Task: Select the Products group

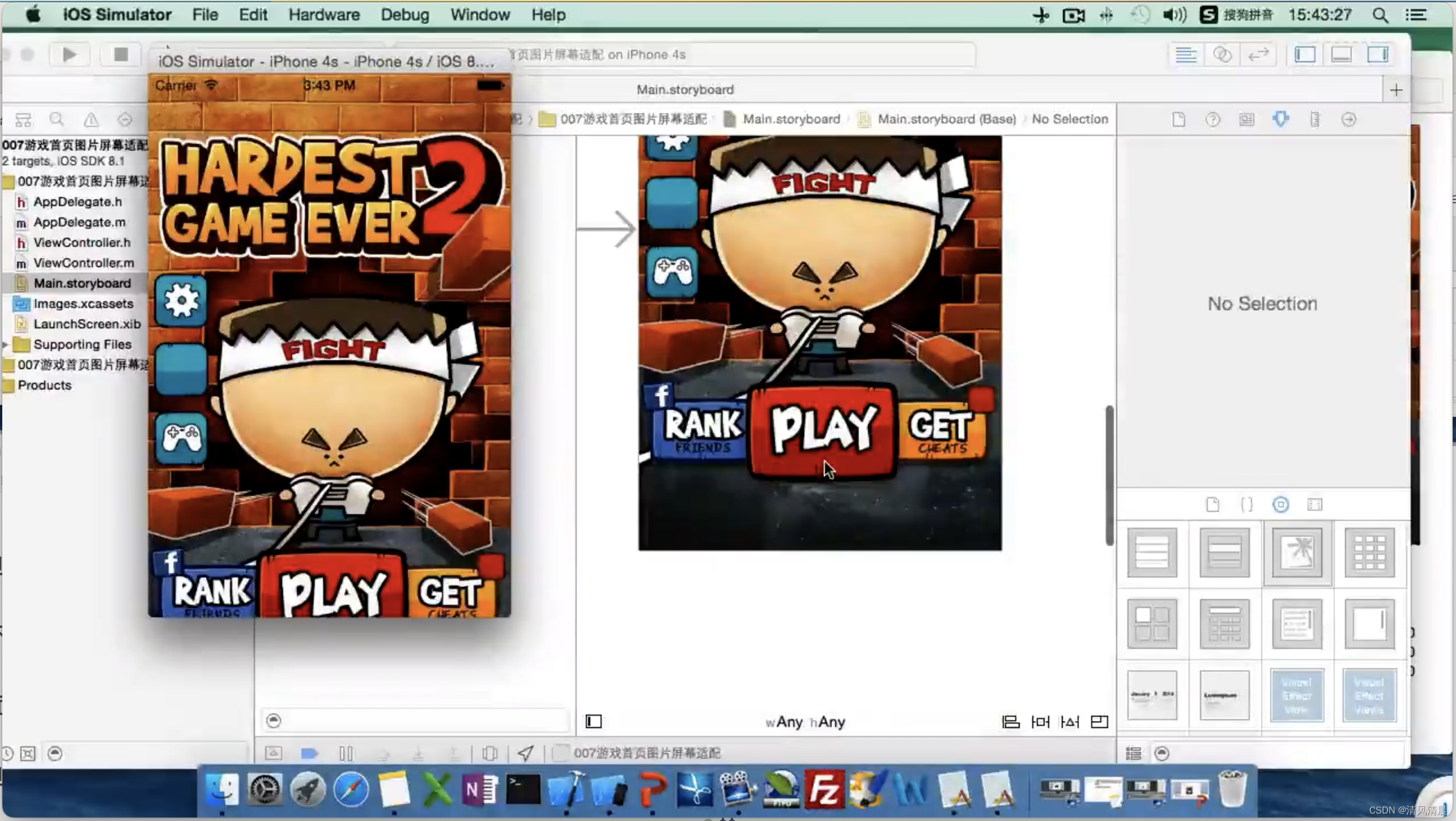Action: coord(44,385)
